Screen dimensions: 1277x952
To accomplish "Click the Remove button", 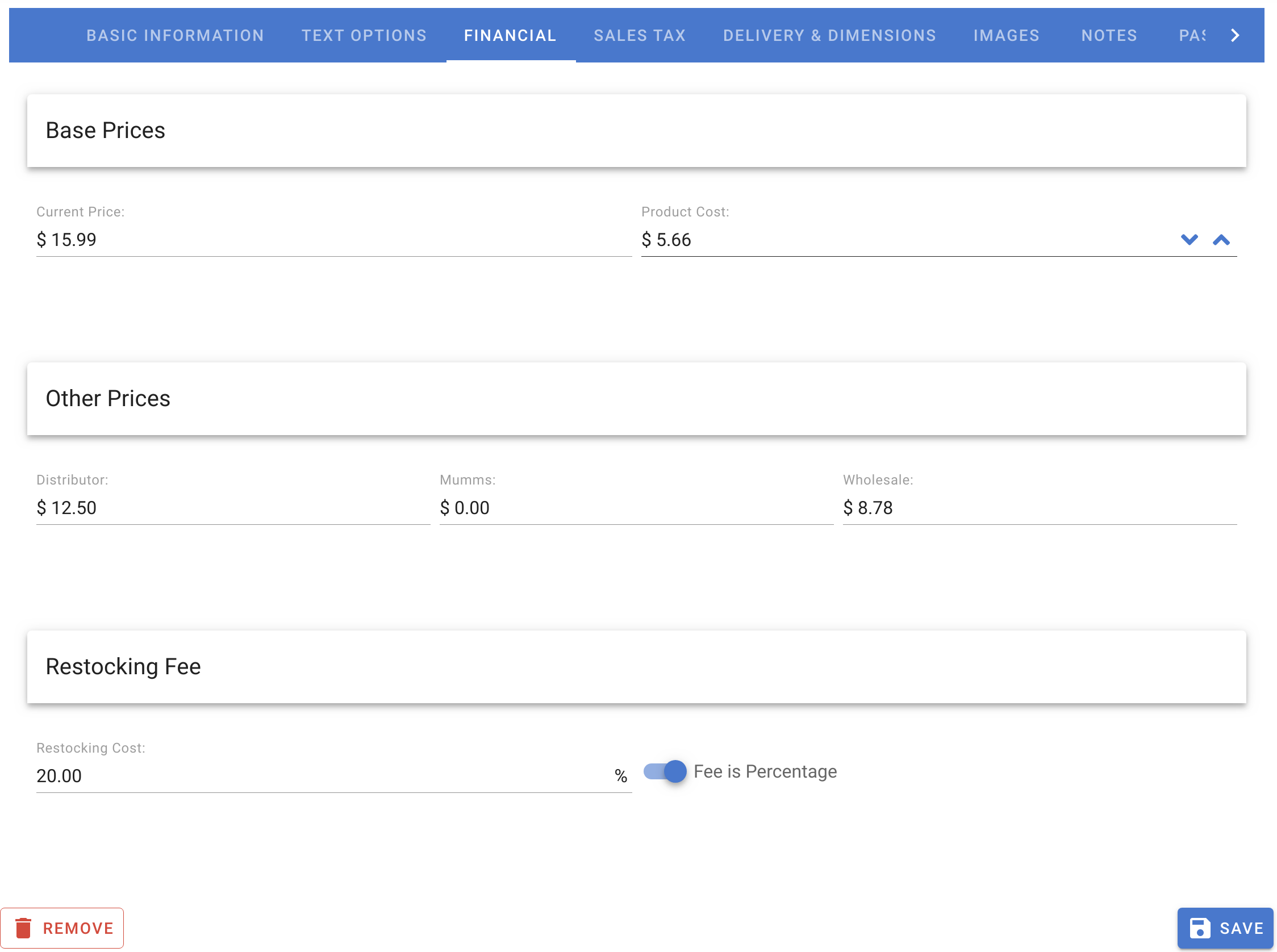I will tap(64, 927).
